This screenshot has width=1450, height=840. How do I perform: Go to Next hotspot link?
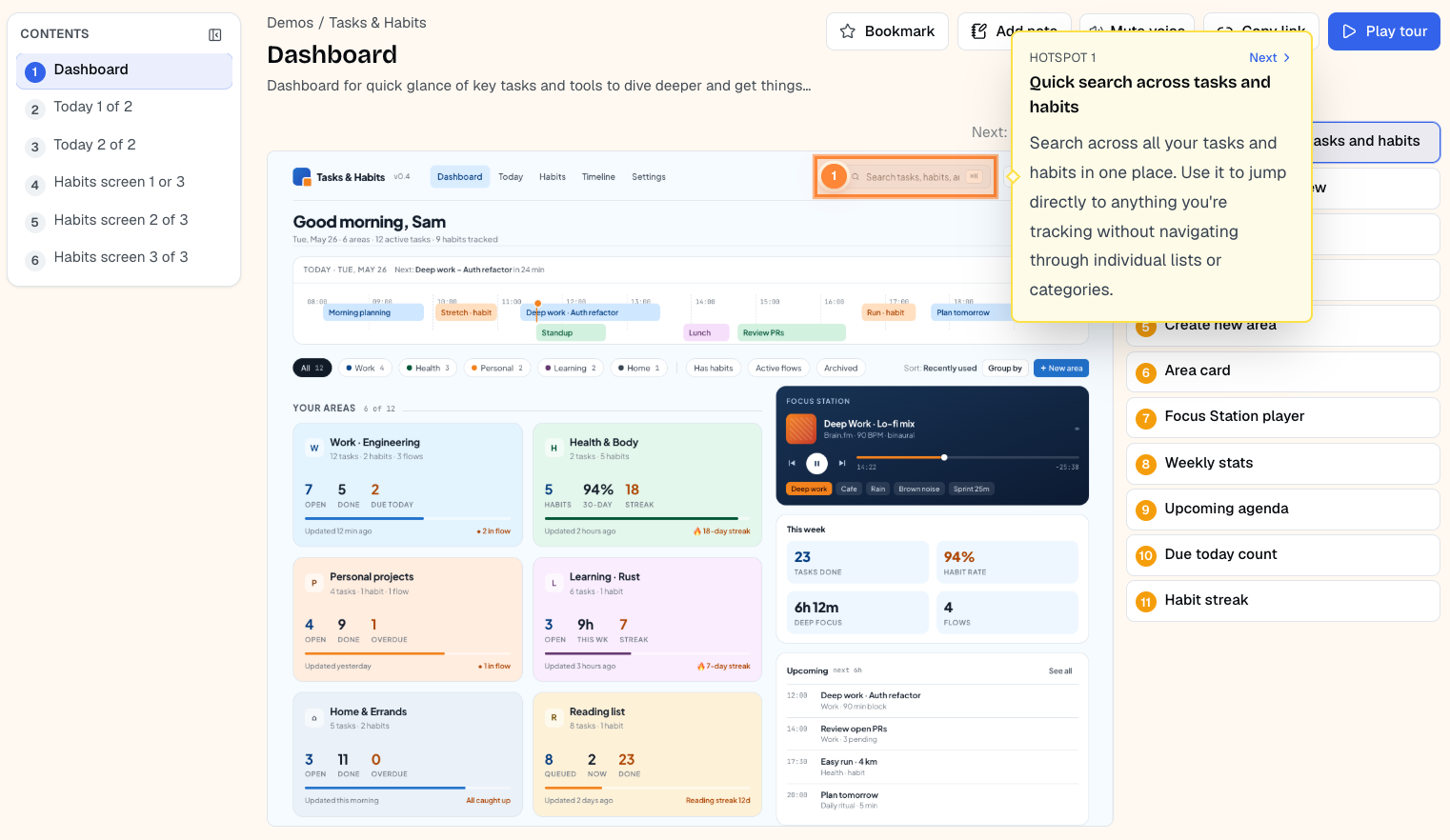1270,58
